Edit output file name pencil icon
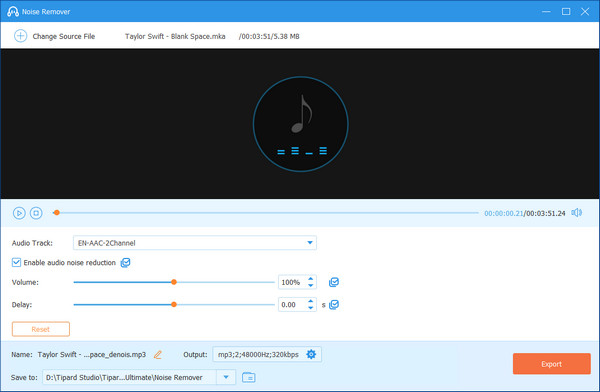This screenshot has height=392, width=600. pos(158,354)
